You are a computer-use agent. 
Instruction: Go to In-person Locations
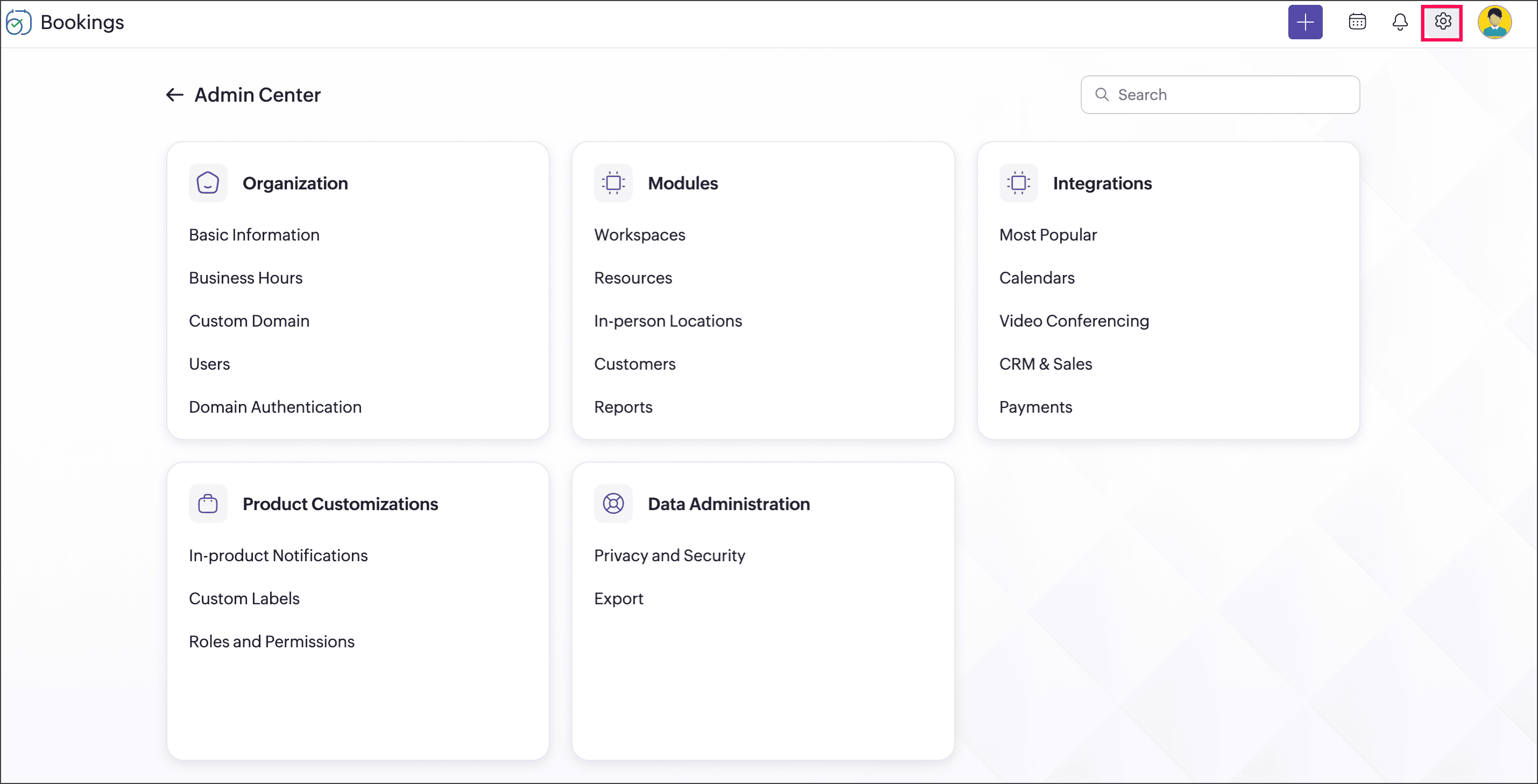[x=667, y=321]
